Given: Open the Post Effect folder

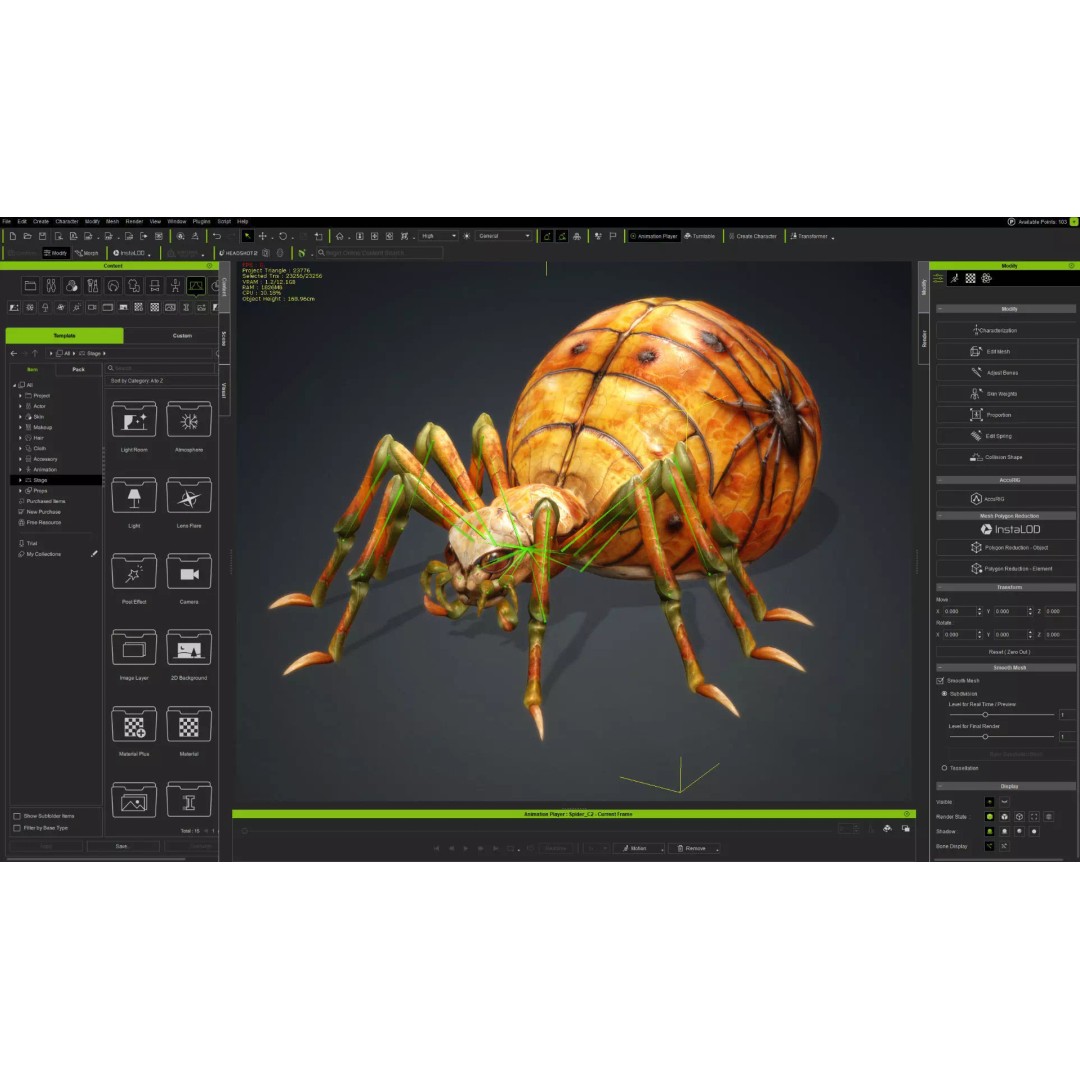Looking at the screenshot, I should click(134, 572).
